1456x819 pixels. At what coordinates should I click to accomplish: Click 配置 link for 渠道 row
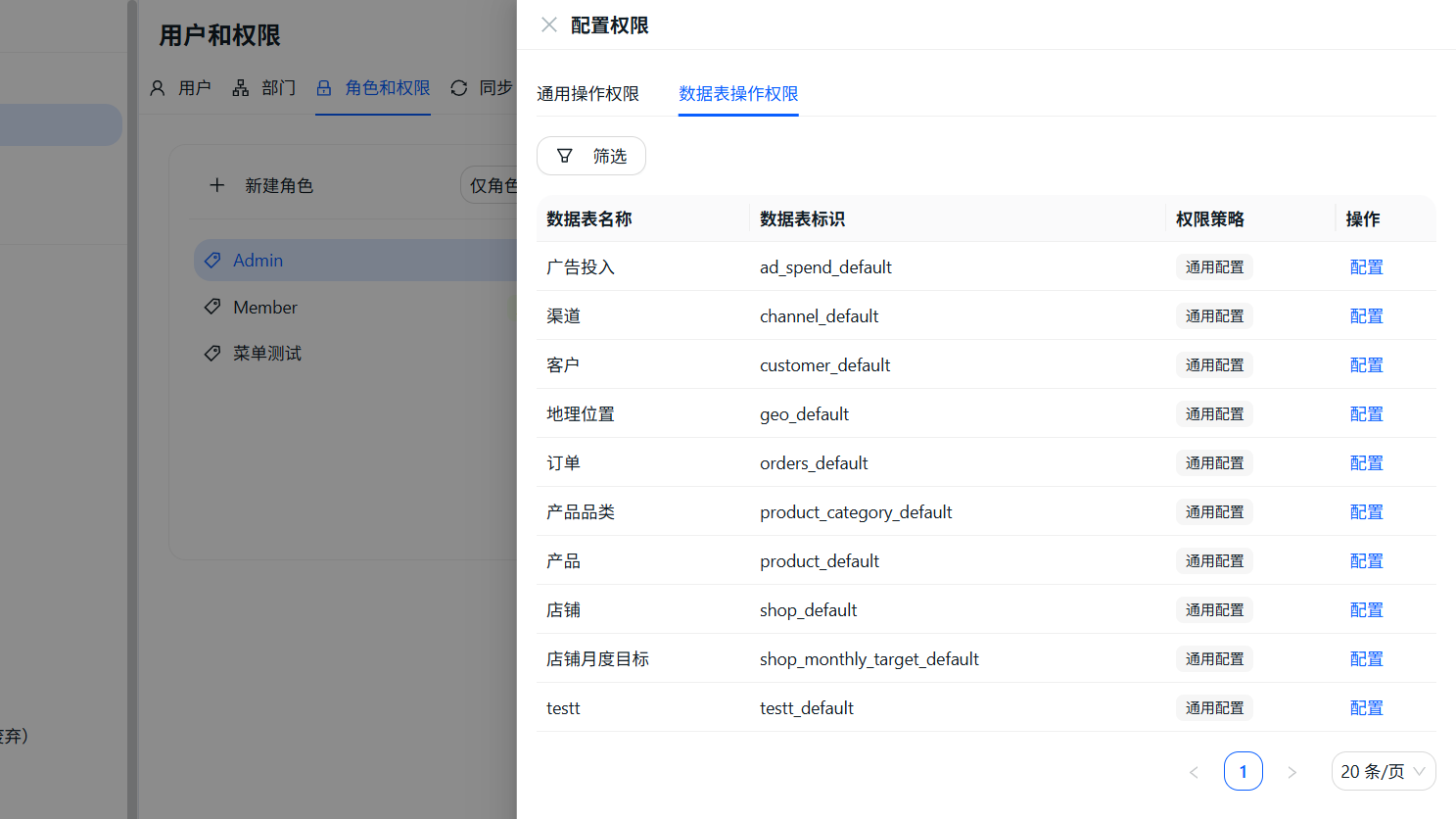click(x=1366, y=316)
